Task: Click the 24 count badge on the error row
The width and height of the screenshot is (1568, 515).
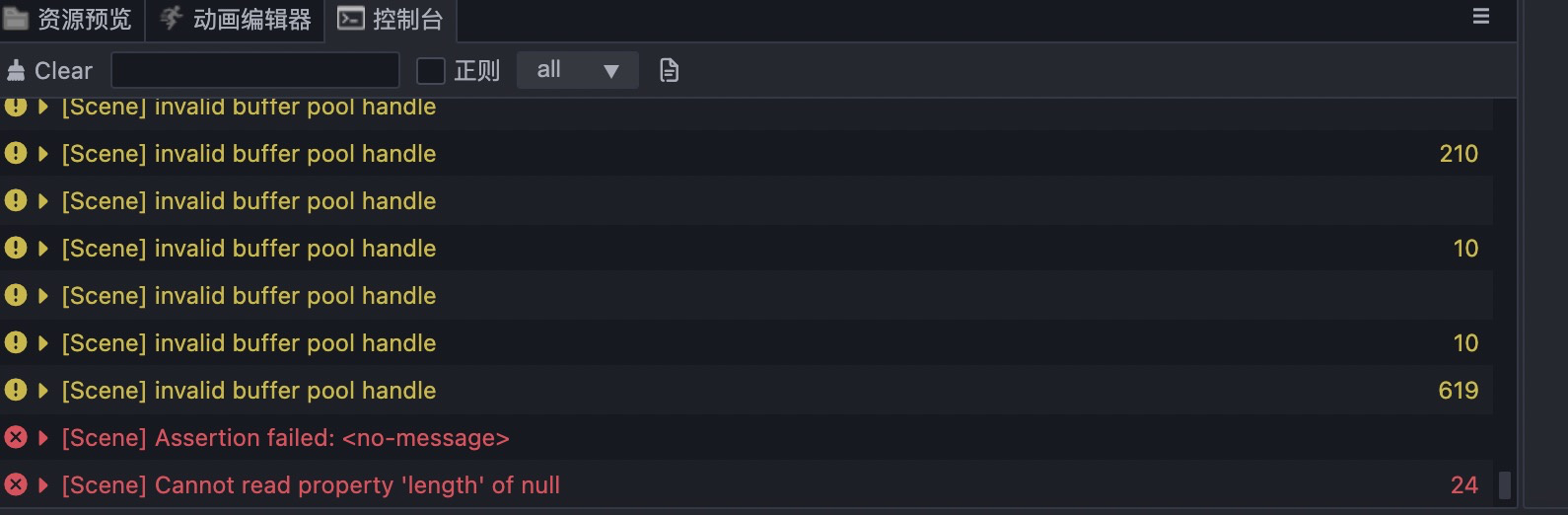Action: [x=1464, y=485]
